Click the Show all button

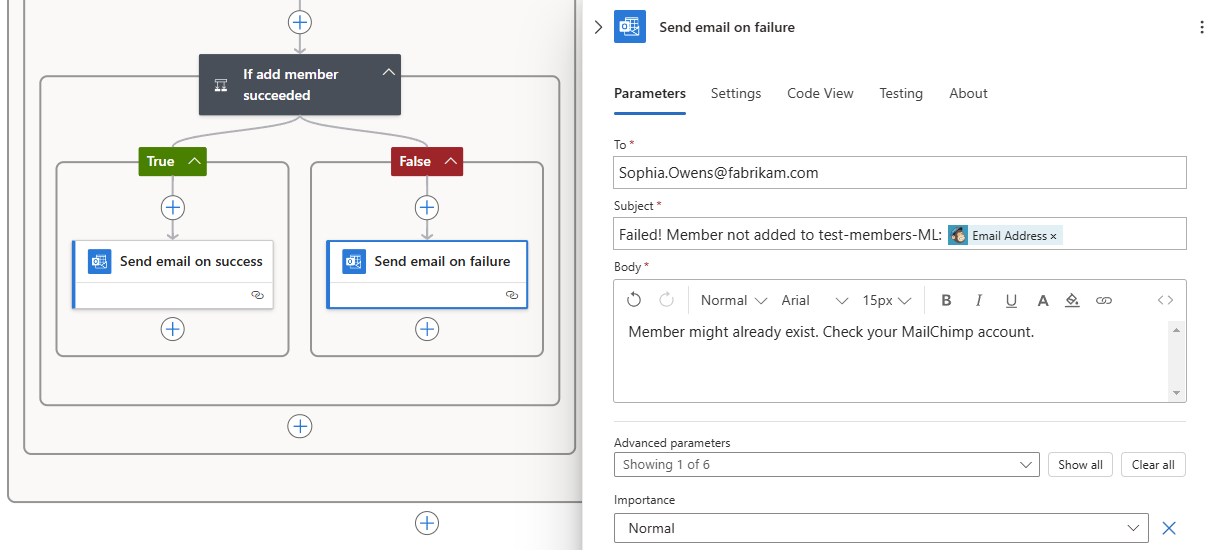tap(1080, 465)
